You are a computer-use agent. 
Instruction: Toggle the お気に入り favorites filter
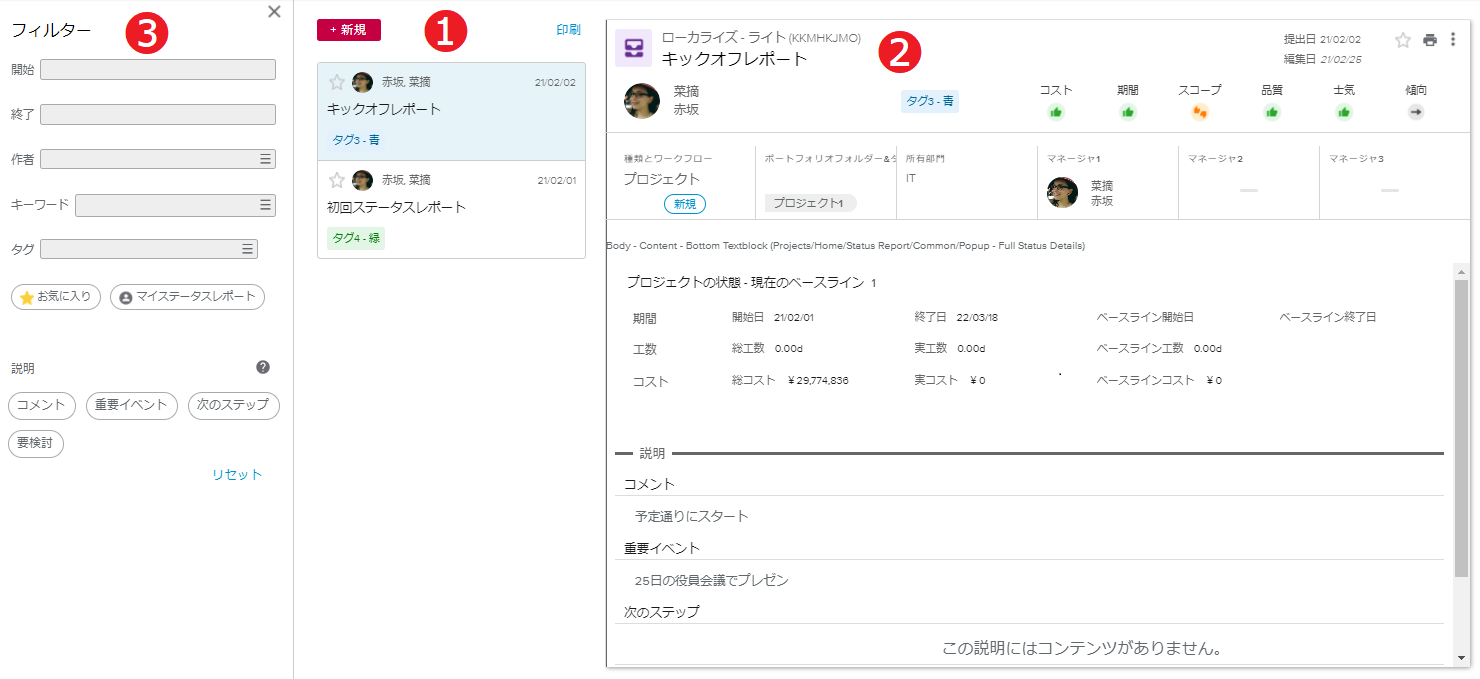pos(56,297)
